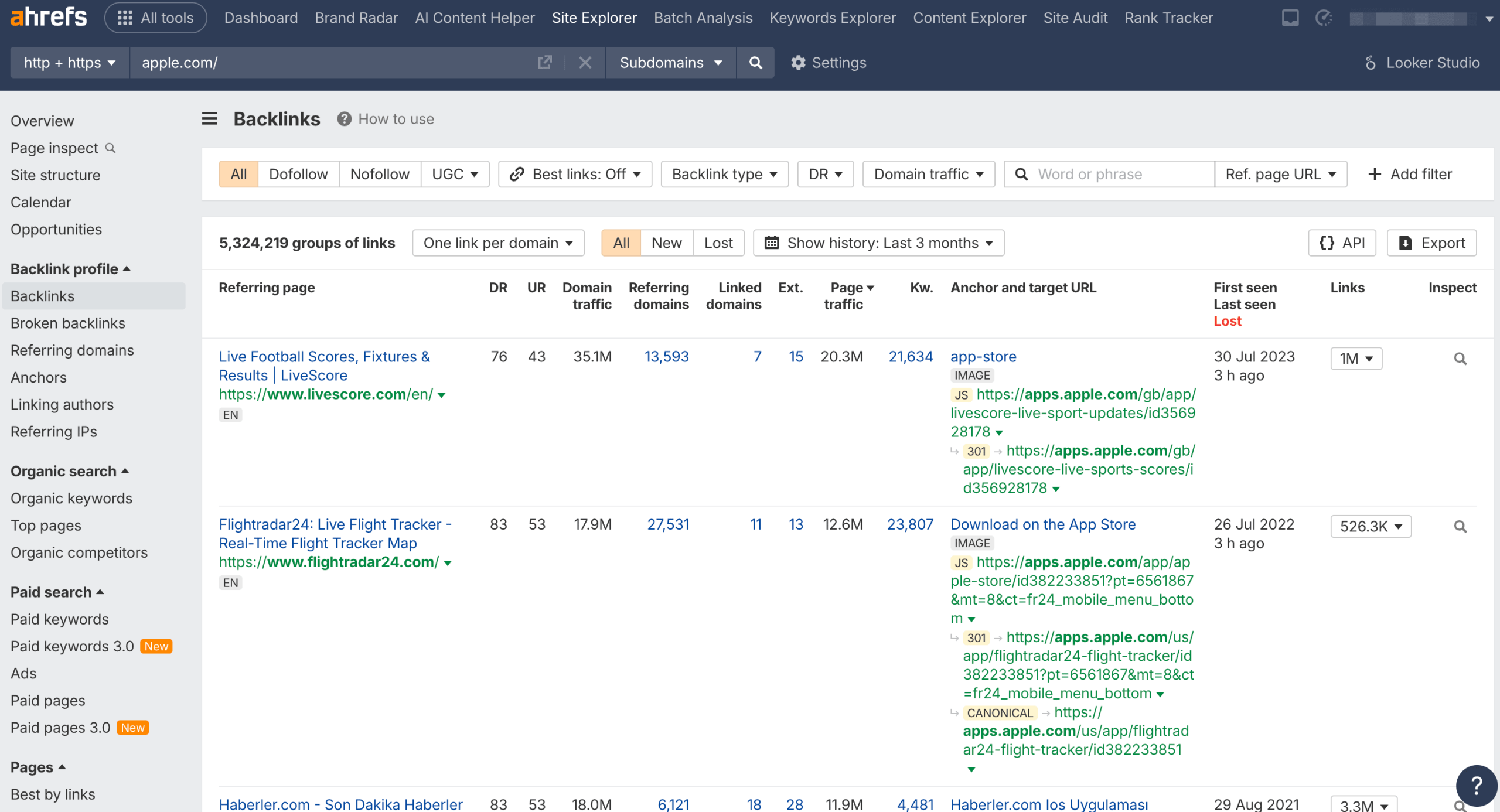Open Organic keywords report
Screen dimensions: 1500x812
(x=71, y=498)
